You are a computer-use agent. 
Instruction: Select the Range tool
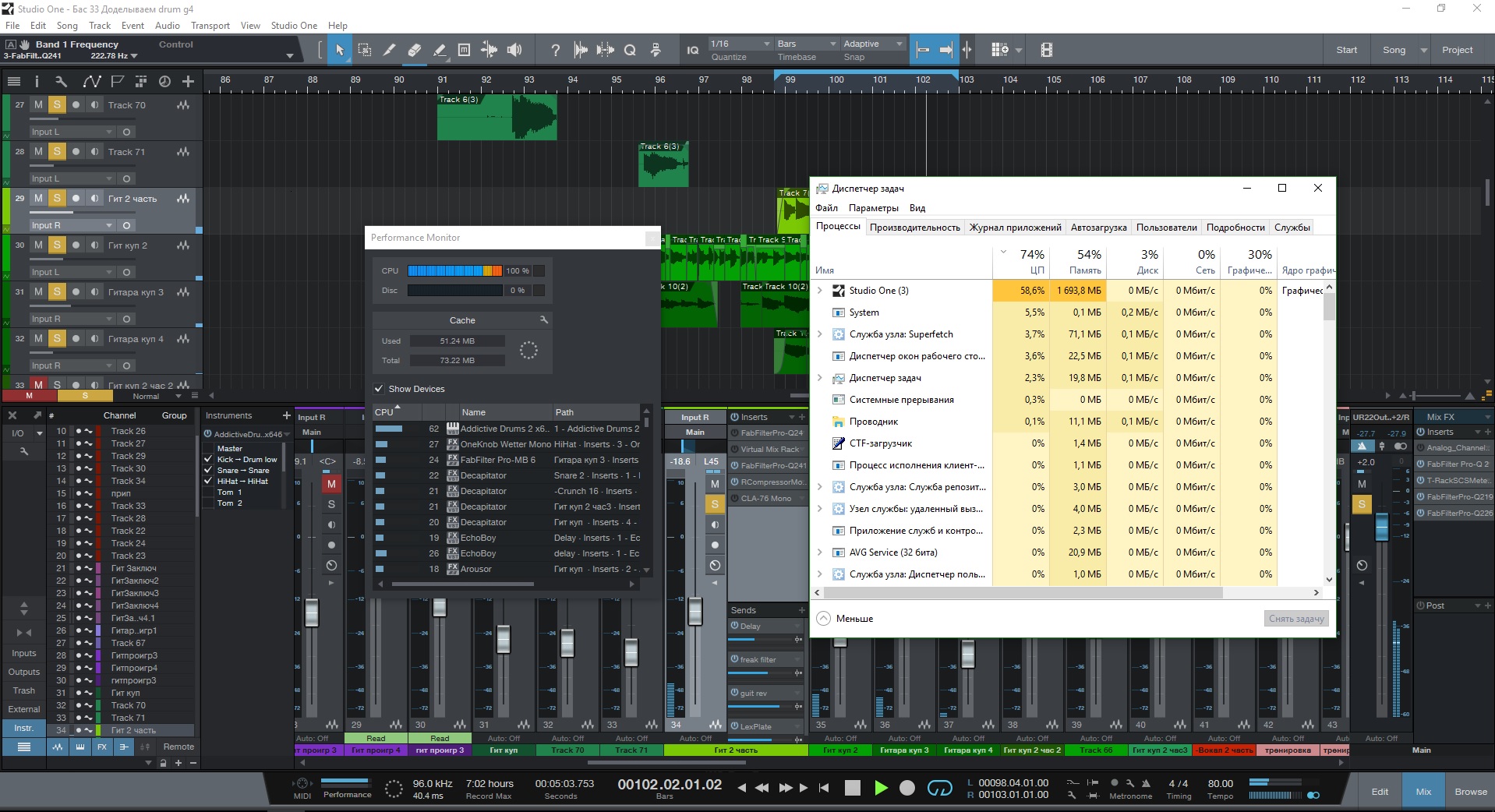click(364, 50)
